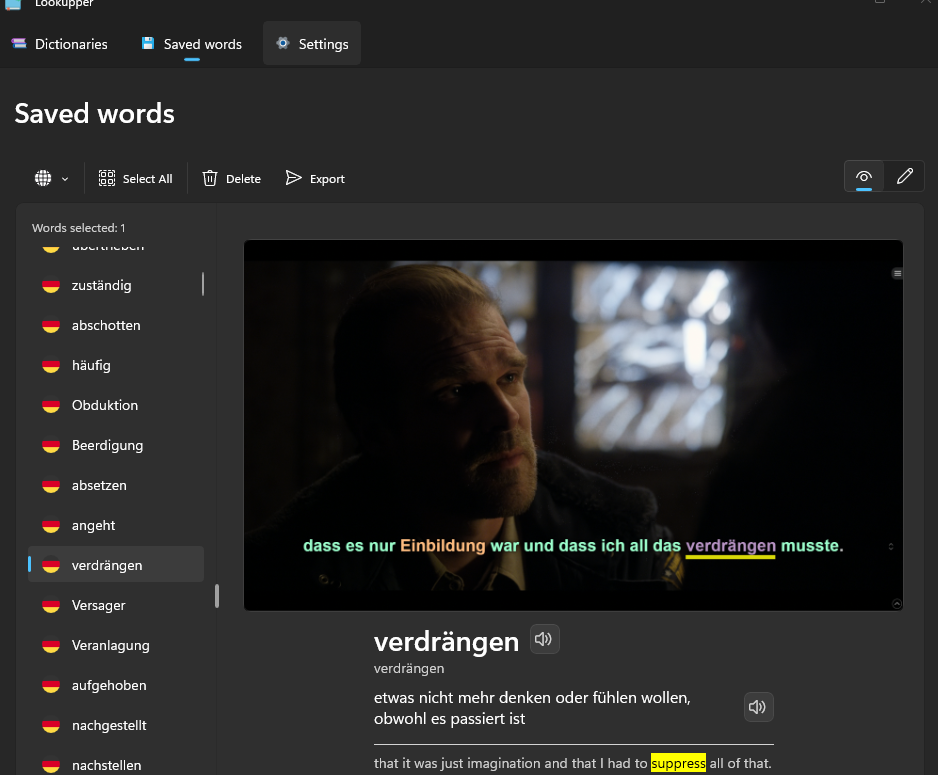This screenshot has height=775, width=938.
Task: Select the word Veranlagung in list
Action: click(110, 646)
